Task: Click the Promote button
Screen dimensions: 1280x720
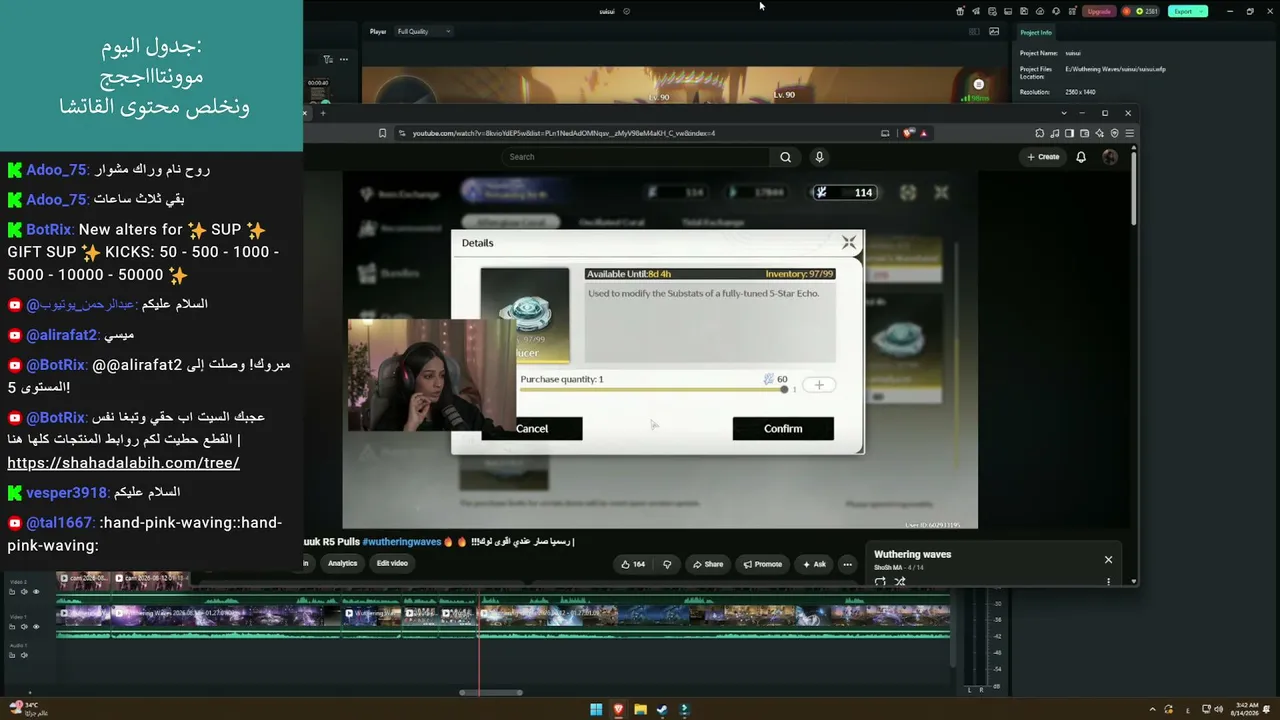Action: 762,564
